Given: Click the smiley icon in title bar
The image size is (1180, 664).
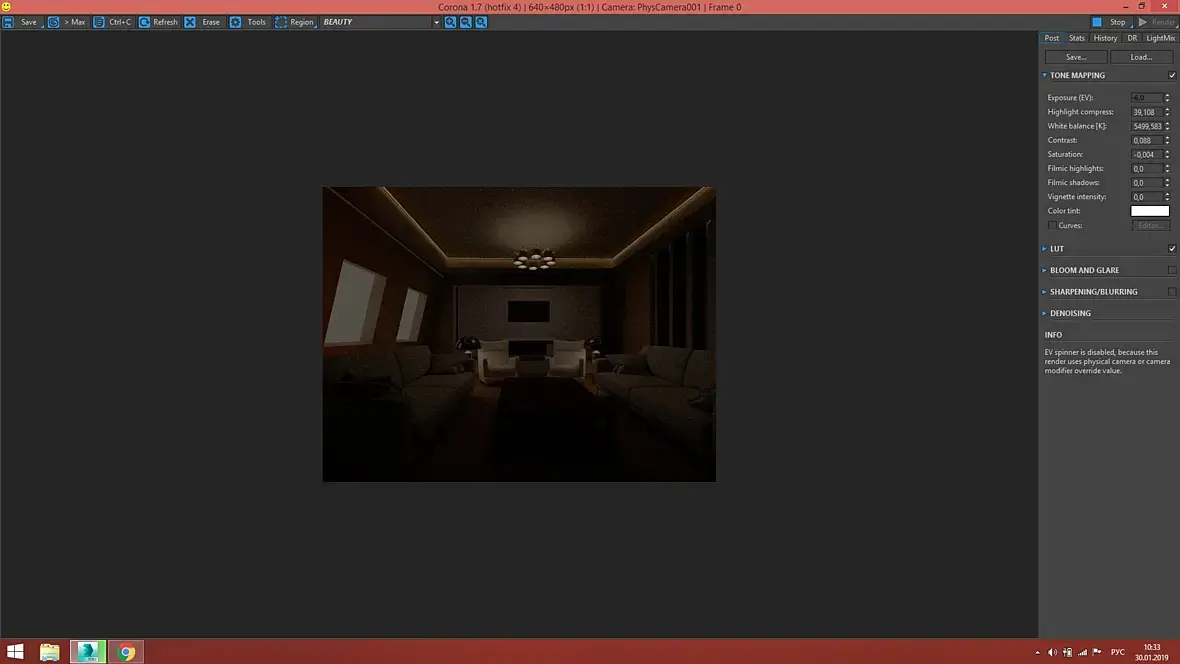Looking at the screenshot, I should pyautogui.click(x=6, y=6).
